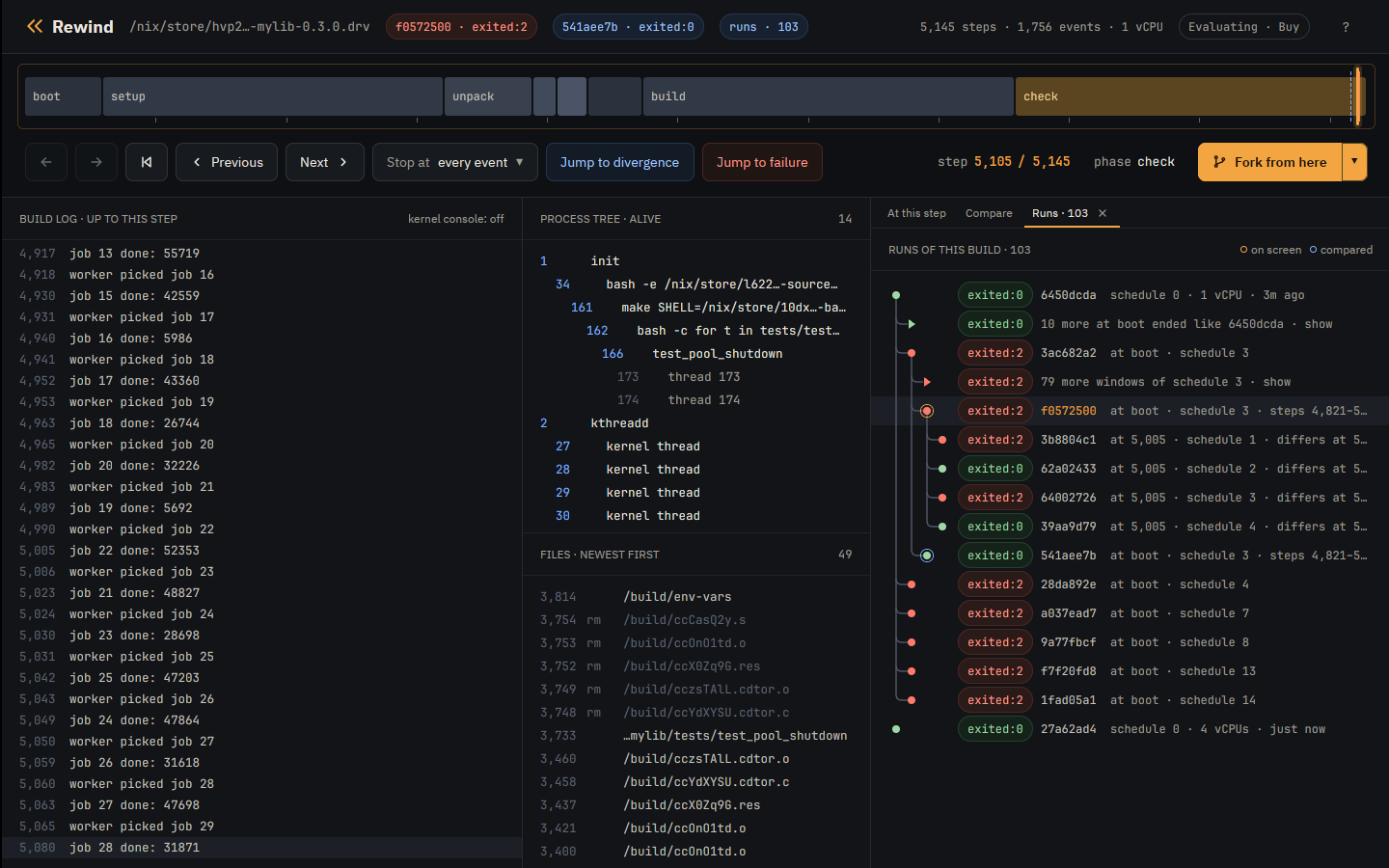Click the 541aee7b exited:0 chip
1389x868 pixels.
tap(628, 27)
